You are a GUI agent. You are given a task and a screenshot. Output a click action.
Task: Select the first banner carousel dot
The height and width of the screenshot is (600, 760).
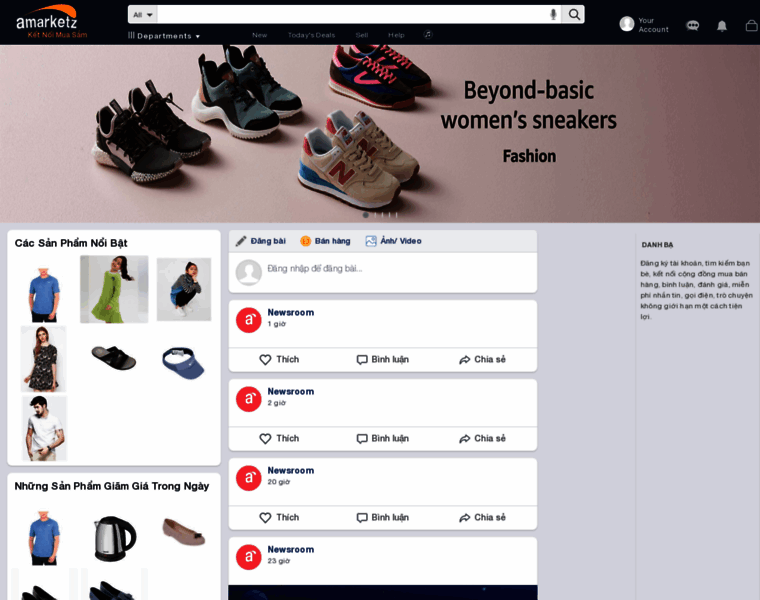(365, 215)
